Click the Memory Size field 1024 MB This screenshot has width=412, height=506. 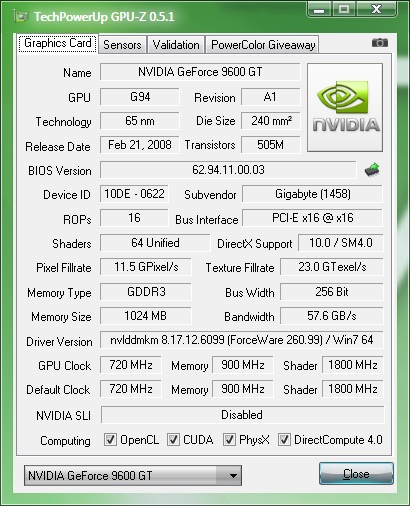click(146, 316)
